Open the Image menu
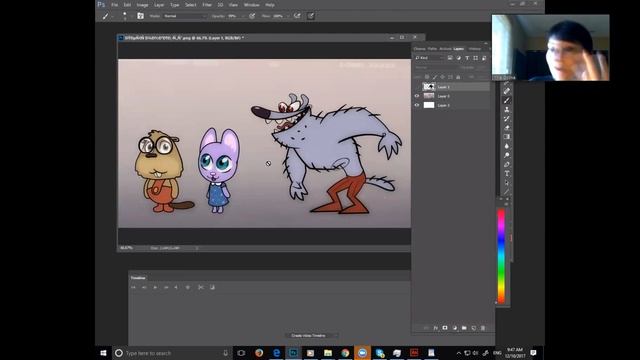Screen dimensions: 640x360 pos(142,5)
